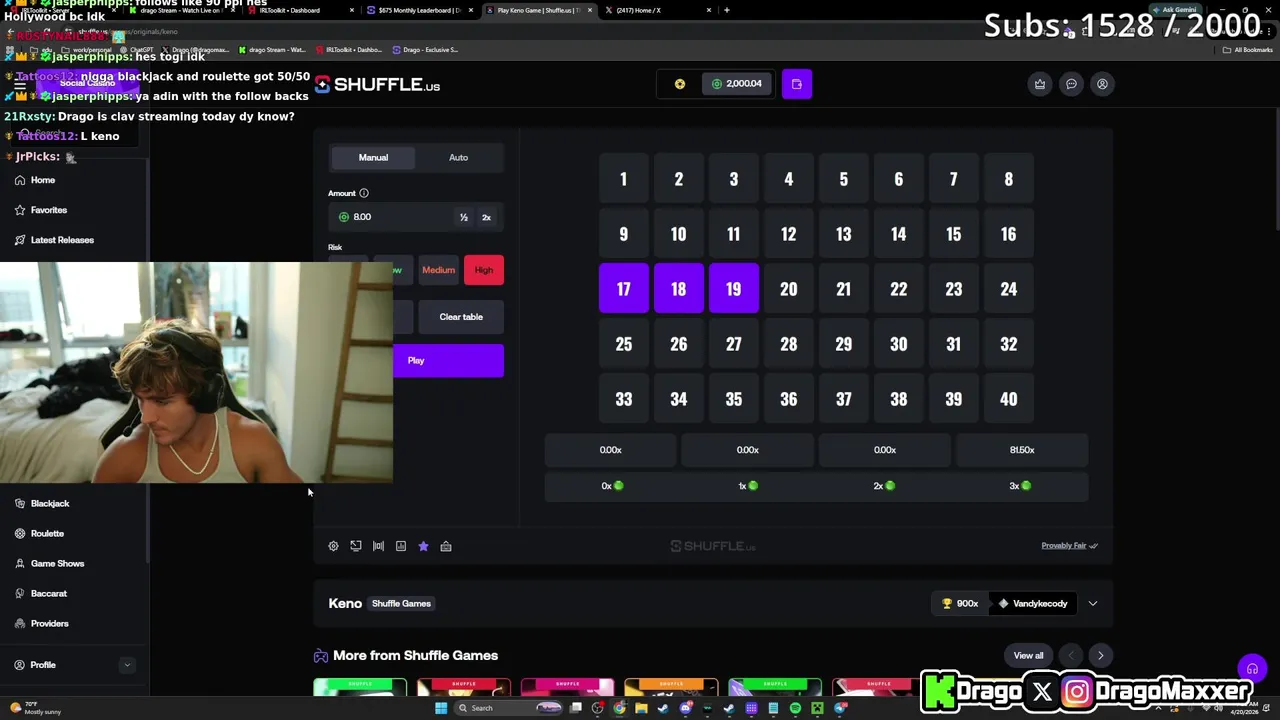Open the Provably Fair link

pos(1069,546)
